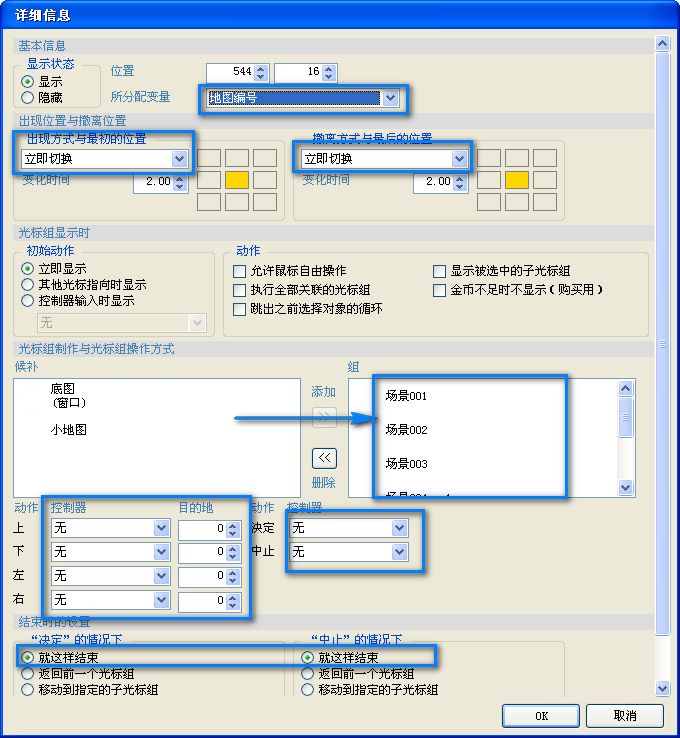Viewport: 680px width, 738px height.
Task: Open the 下 controller dropdown
Action: tap(161, 552)
